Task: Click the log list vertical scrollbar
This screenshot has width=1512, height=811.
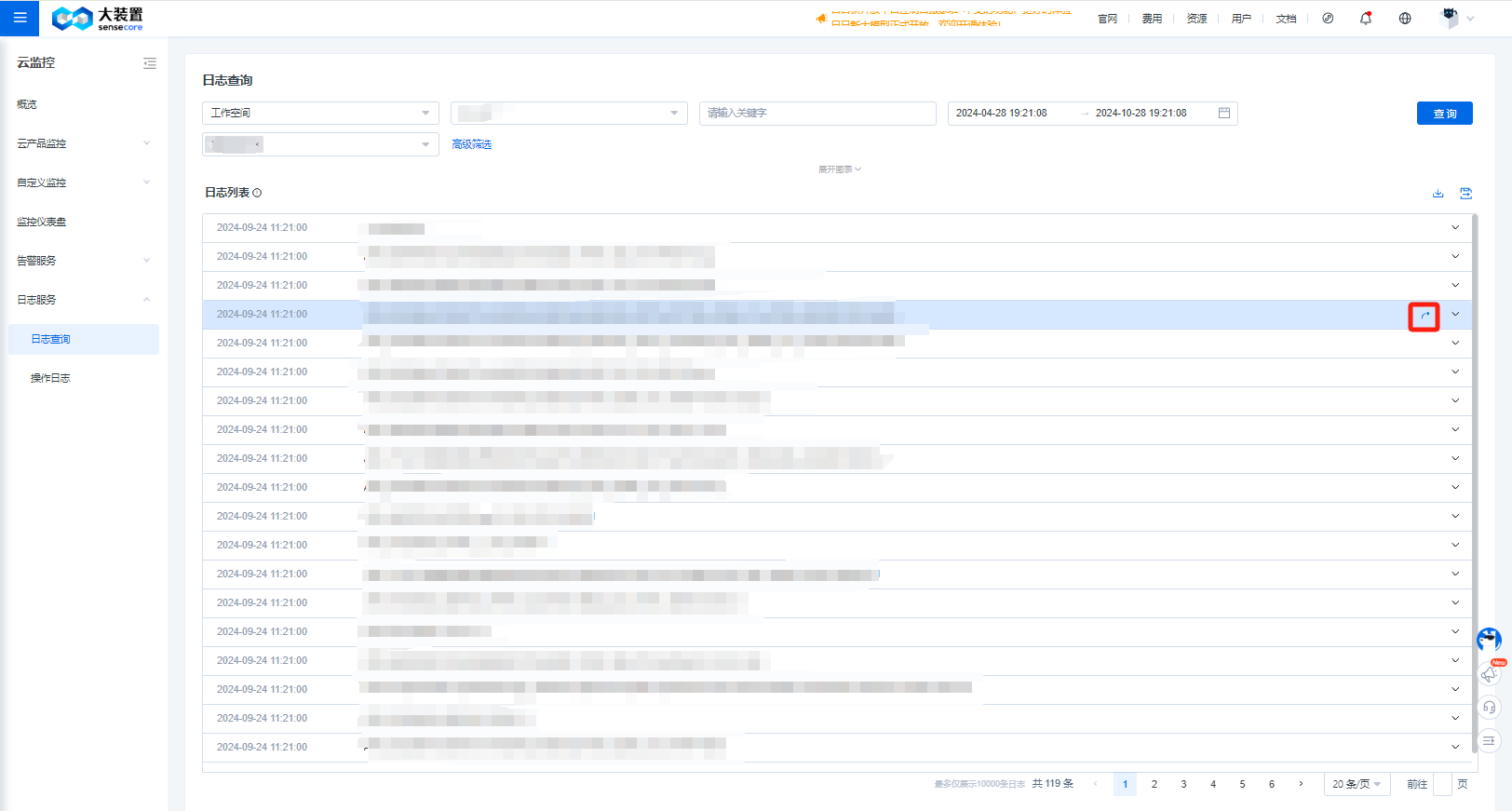Action: coord(1475,482)
